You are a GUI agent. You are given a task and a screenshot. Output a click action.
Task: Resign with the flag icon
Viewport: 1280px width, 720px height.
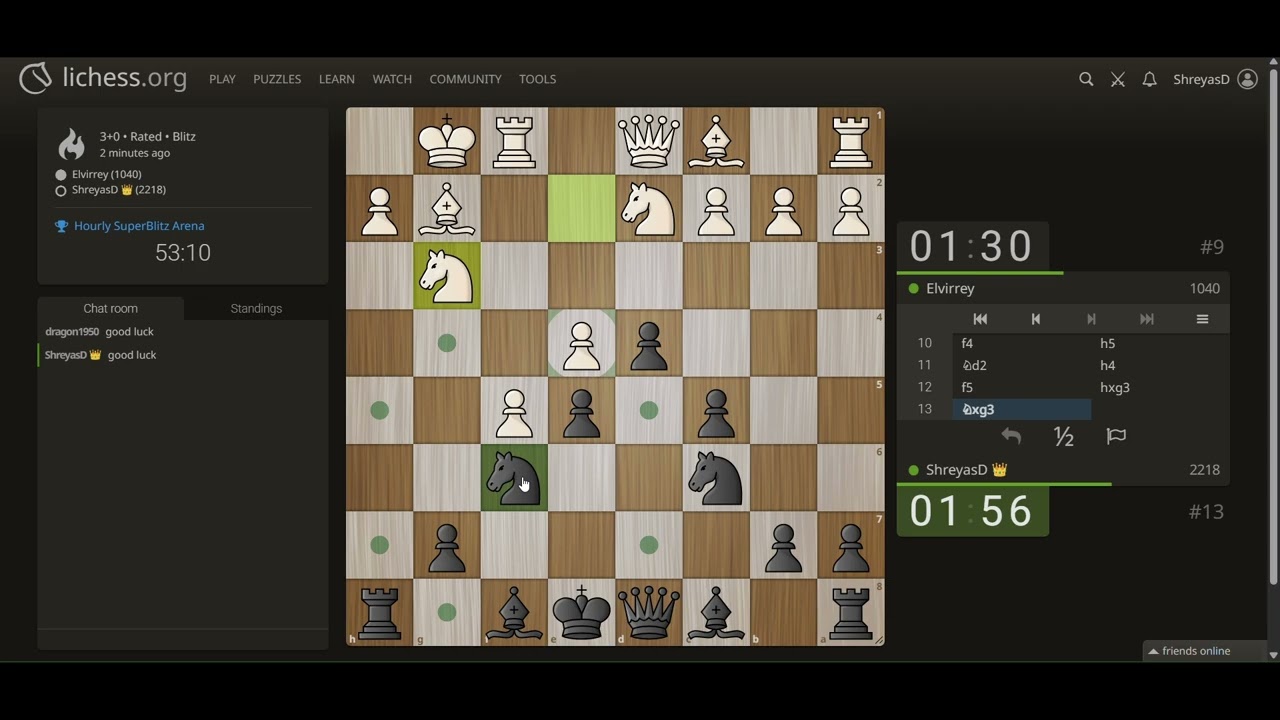tap(1116, 437)
